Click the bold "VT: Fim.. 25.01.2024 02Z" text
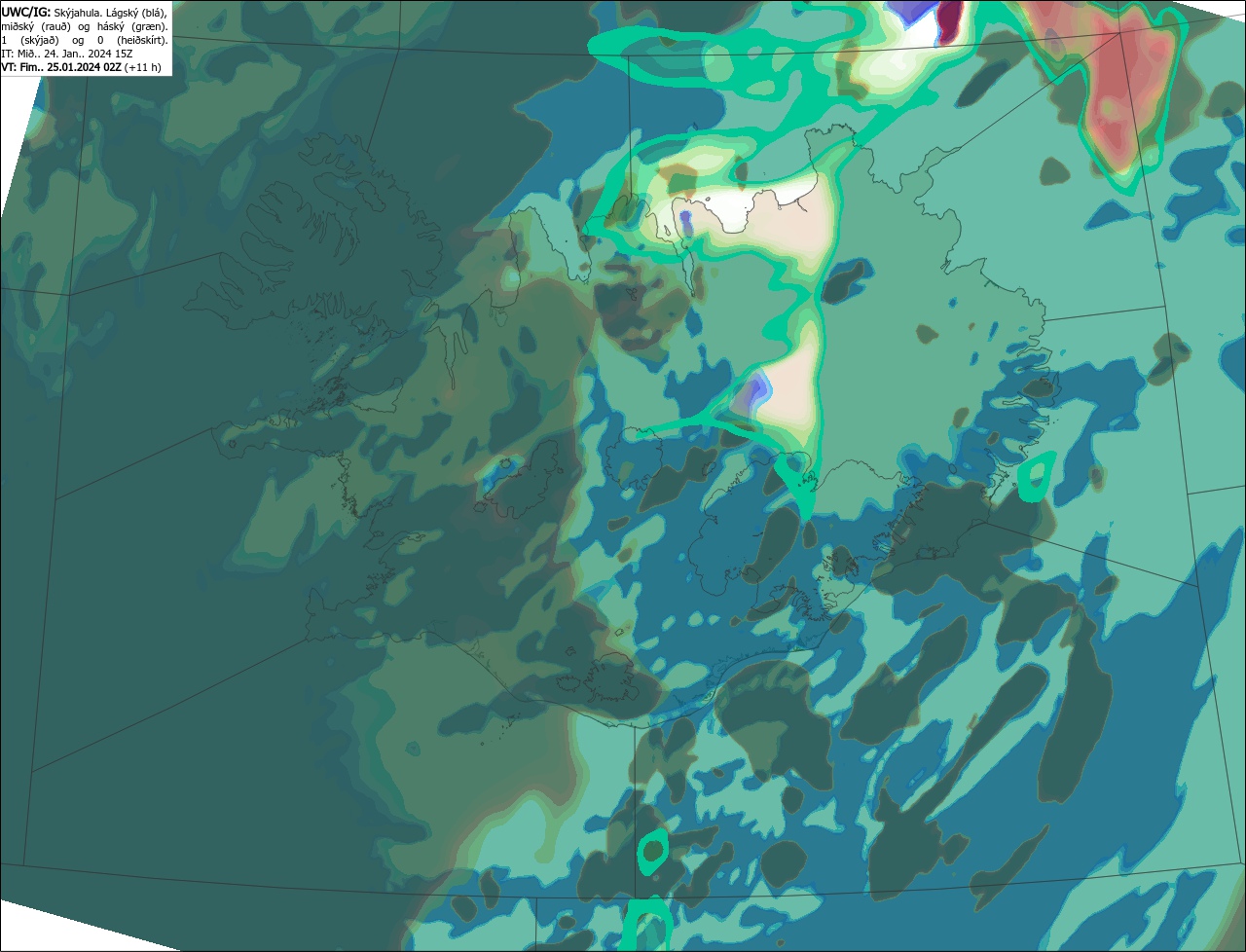The height and width of the screenshot is (952, 1246). [61, 67]
